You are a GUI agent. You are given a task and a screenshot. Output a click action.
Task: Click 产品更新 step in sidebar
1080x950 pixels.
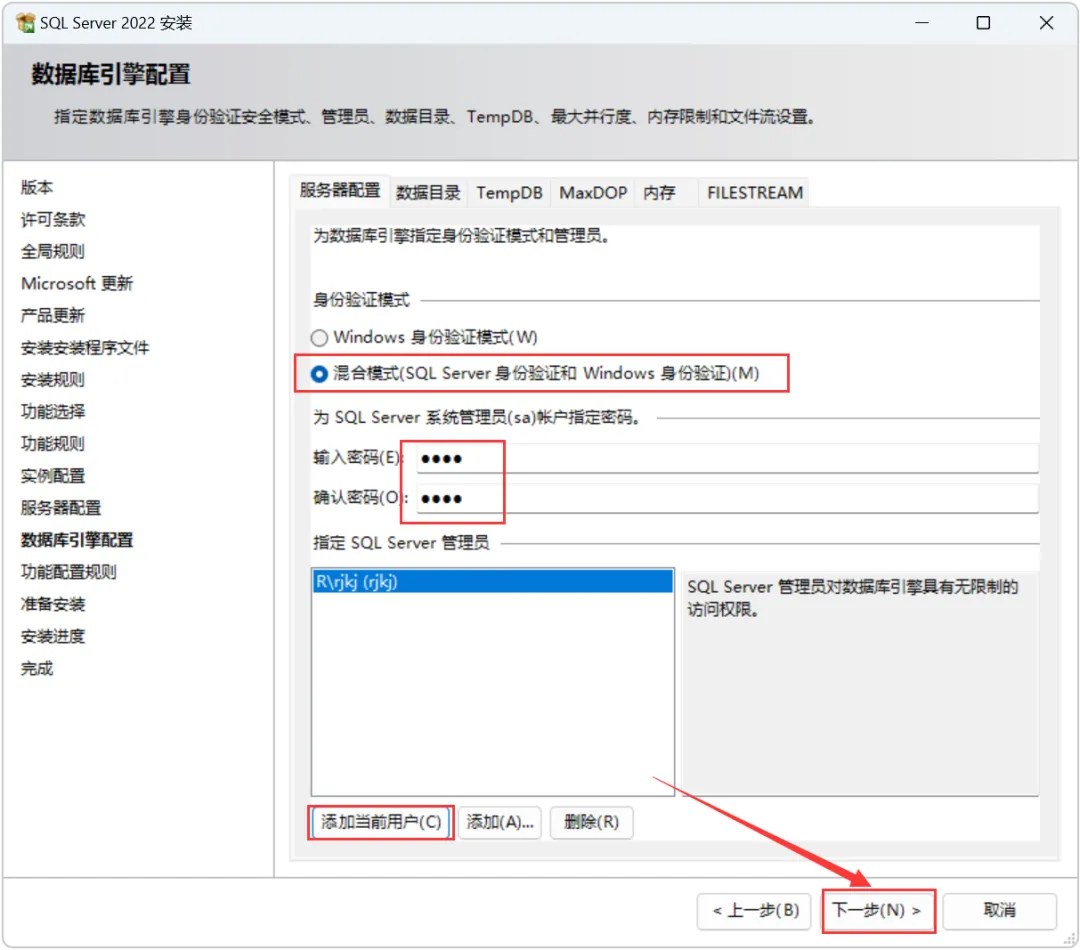tap(53, 316)
